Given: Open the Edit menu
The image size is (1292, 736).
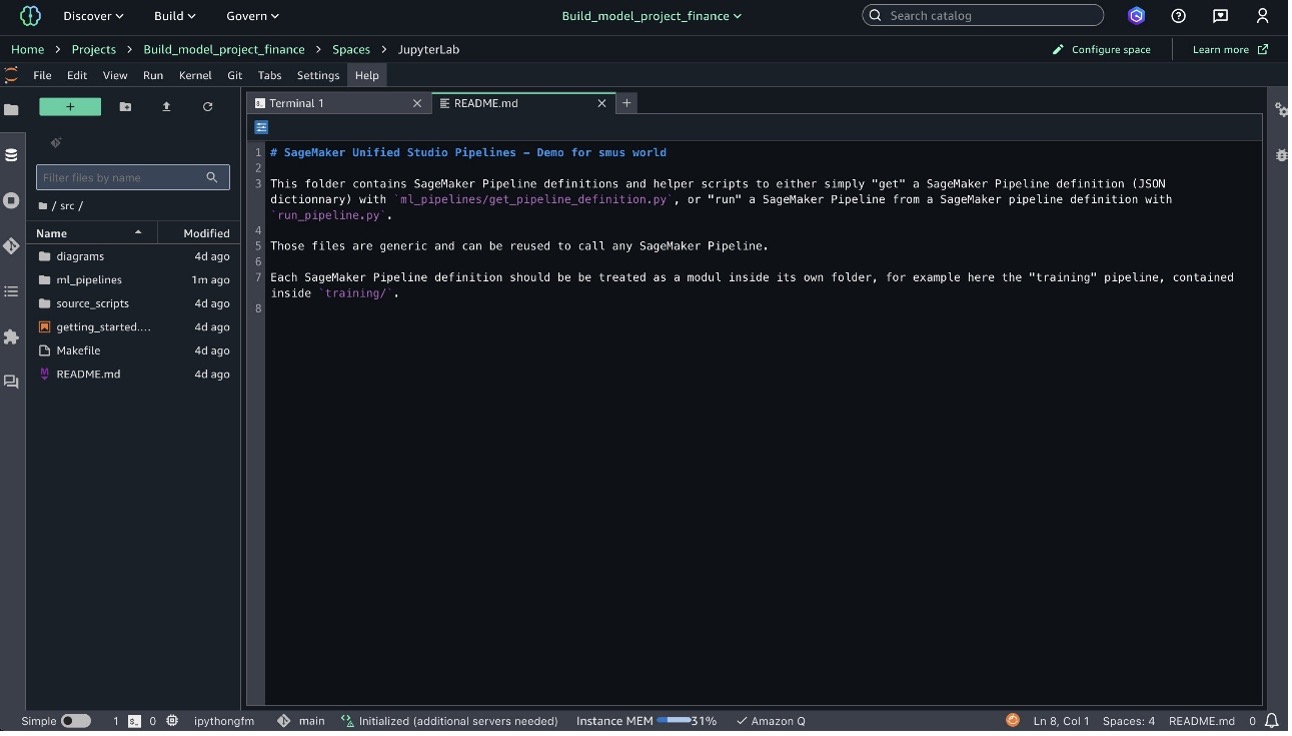Looking at the screenshot, I should coord(77,75).
